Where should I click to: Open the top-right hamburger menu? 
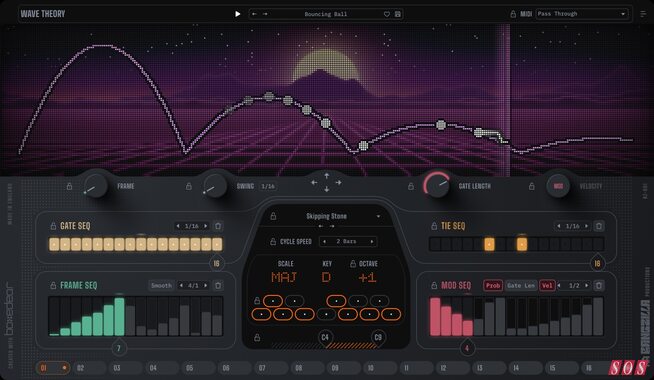coord(643,14)
